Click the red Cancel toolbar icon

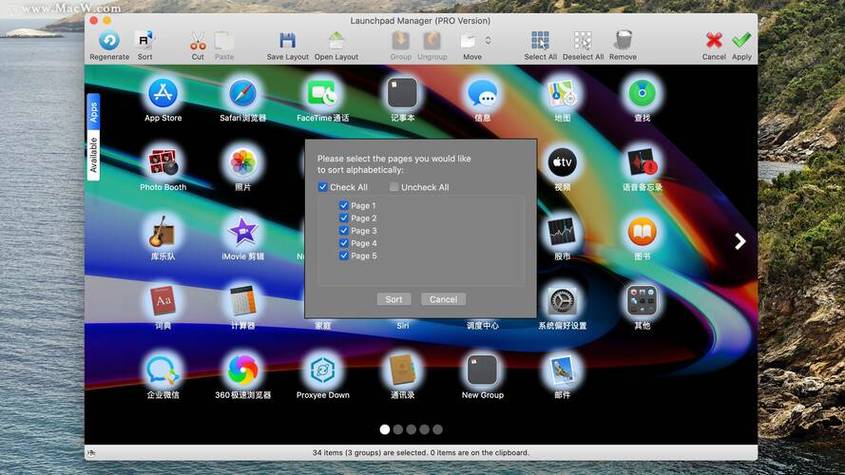click(714, 41)
